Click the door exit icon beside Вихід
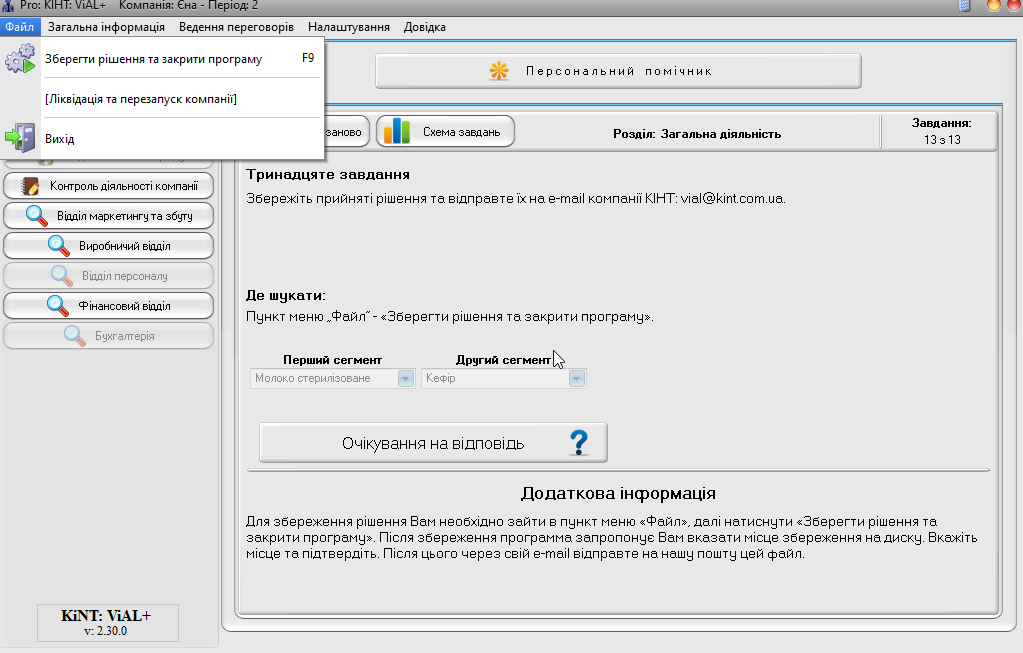Viewport: 1023px width, 653px height. pos(20,138)
